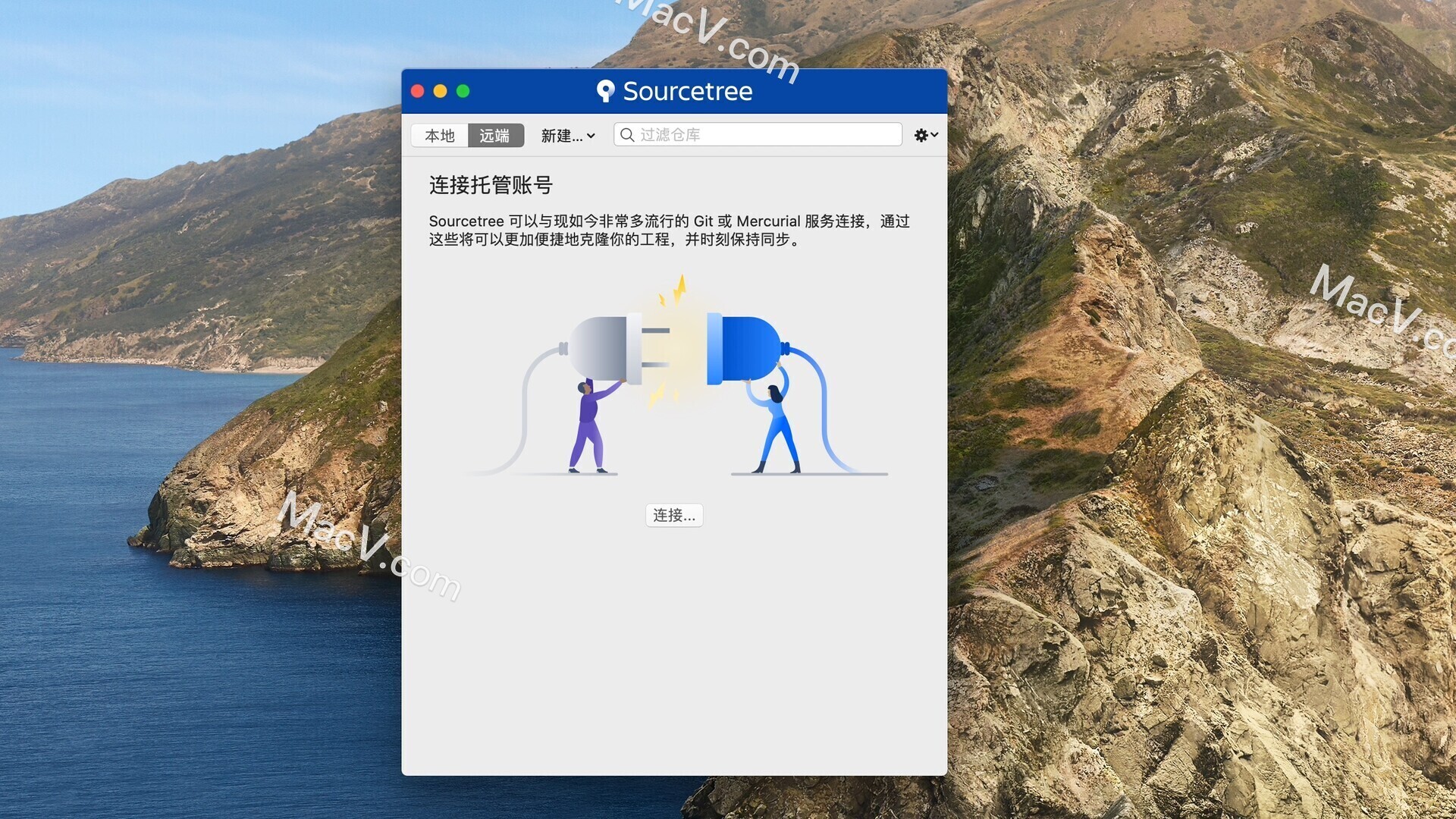Open the gear settings menu
This screenshot has height=819, width=1456.
point(925,135)
